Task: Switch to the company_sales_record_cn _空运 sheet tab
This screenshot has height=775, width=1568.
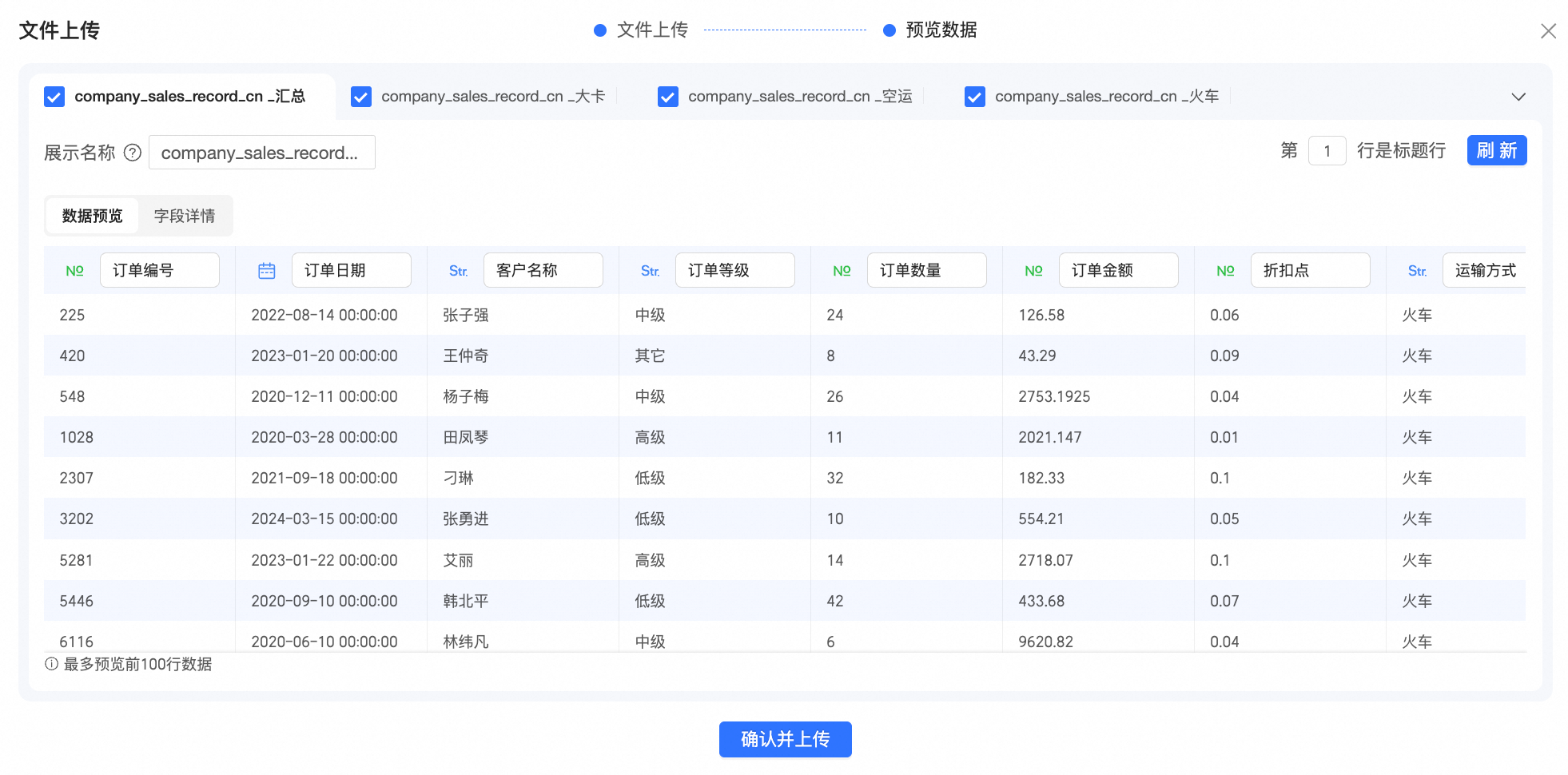Action: 800,97
